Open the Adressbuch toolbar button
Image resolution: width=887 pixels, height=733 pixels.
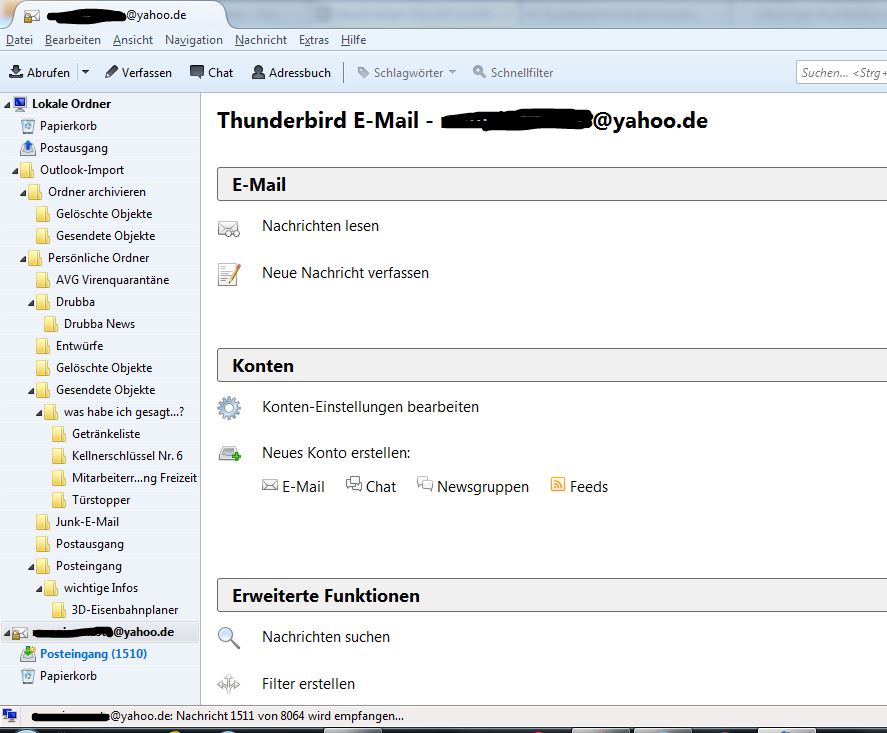[x=291, y=72]
